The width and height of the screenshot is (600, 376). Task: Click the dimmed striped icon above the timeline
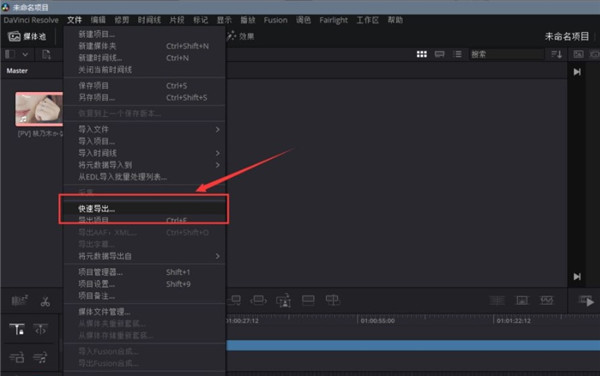pyautogui.click(x=497, y=301)
